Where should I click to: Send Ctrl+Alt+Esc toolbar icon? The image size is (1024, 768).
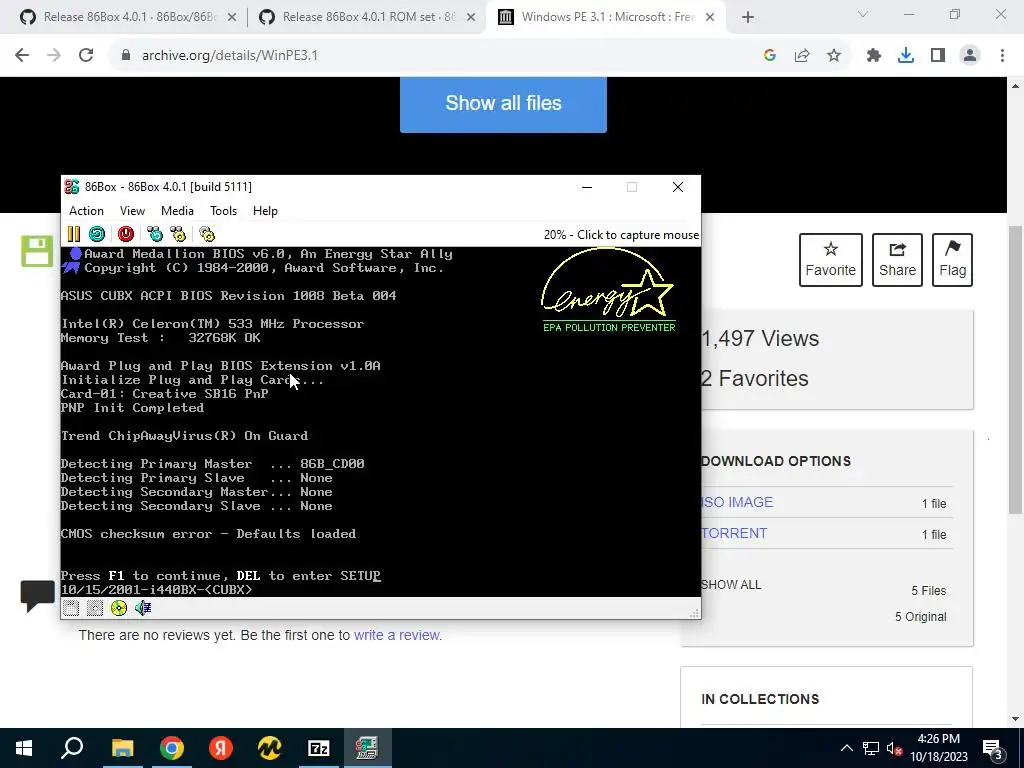click(x=178, y=234)
